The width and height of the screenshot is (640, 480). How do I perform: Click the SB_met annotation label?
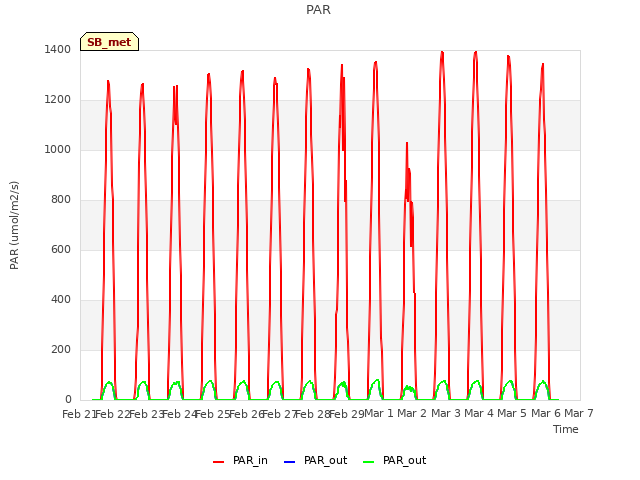pyautogui.click(x=109, y=42)
